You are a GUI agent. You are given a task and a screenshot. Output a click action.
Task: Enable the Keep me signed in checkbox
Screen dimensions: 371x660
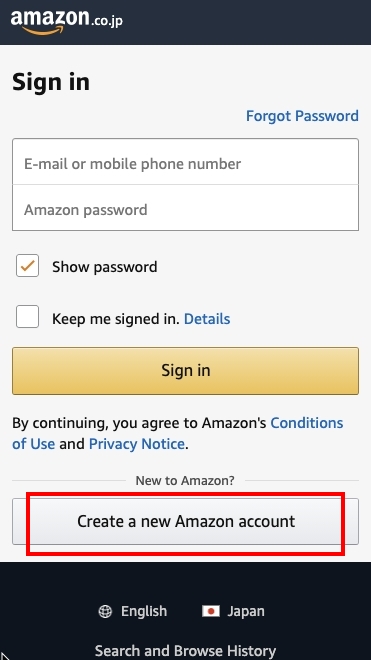(27, 317)
